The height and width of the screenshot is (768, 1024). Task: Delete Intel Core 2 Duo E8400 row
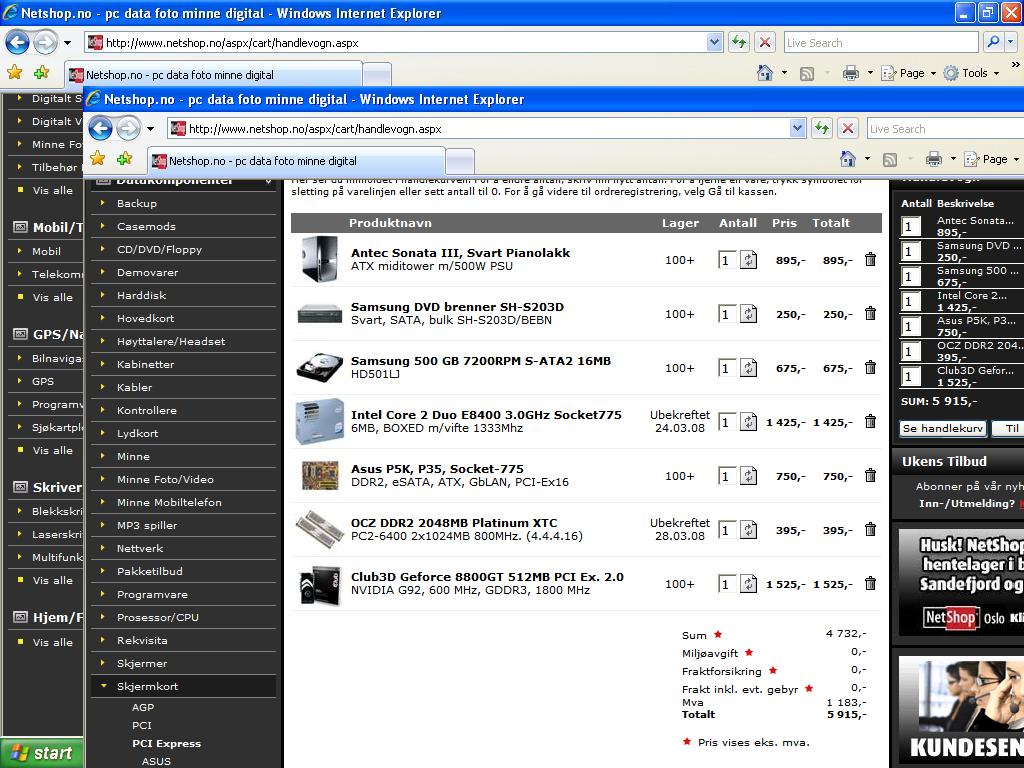tap(870, 422)
